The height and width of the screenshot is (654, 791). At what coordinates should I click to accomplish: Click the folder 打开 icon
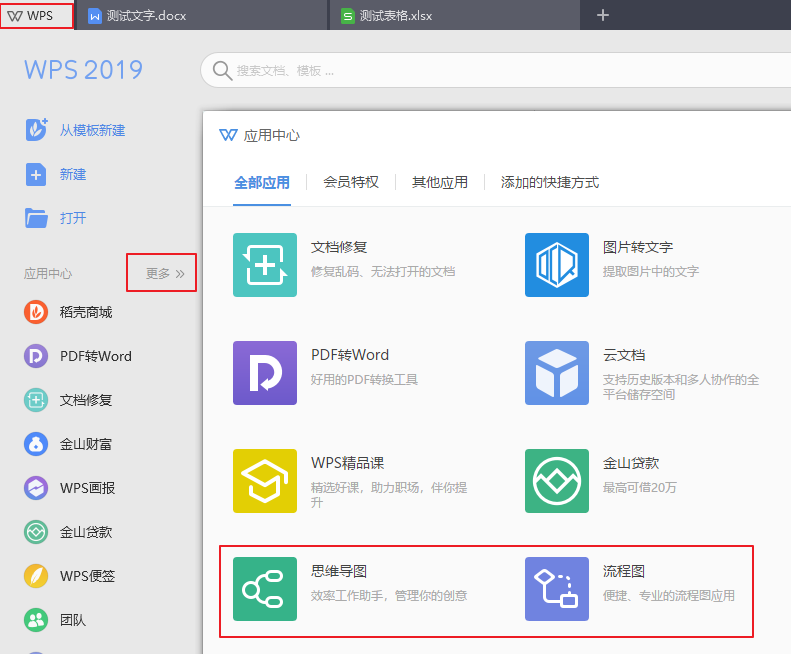click(x=36, y=218)
